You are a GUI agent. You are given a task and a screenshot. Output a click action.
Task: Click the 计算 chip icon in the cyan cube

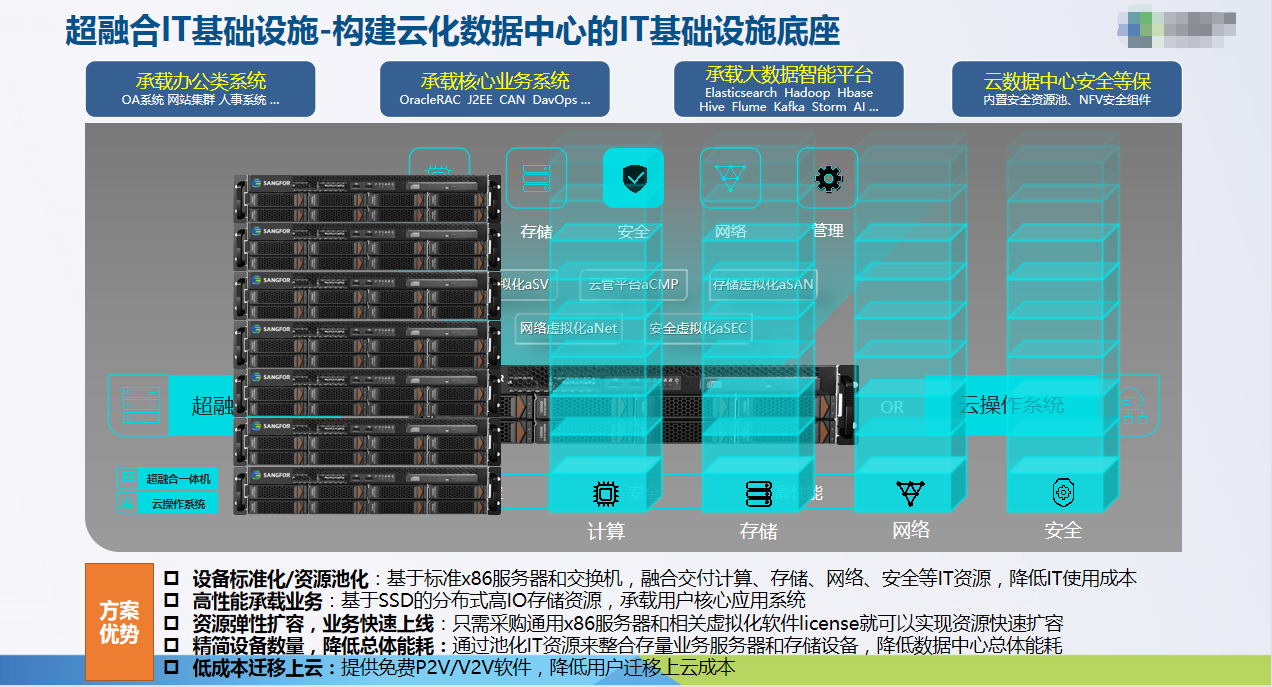(x=604, y=492)
